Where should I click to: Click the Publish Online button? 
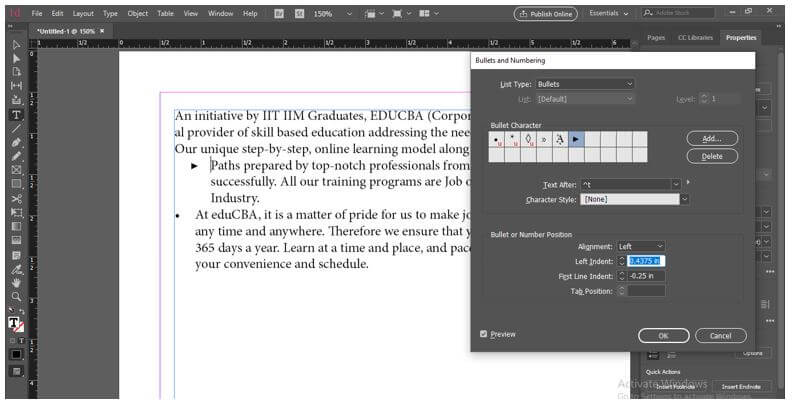point(546,14)
